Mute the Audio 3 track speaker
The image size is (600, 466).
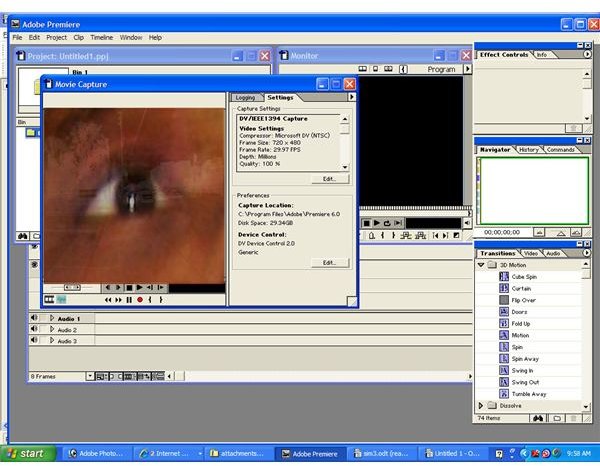point(34,340)
